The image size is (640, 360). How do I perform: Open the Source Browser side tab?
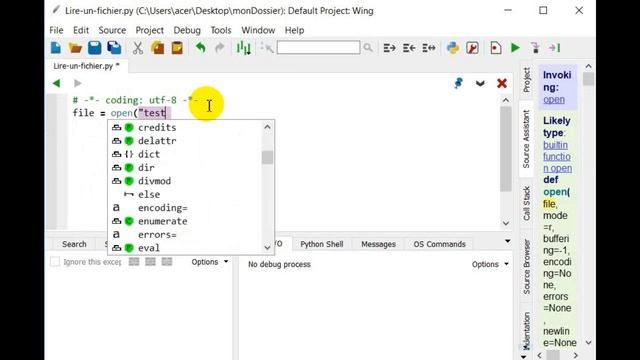tap(527, 267)
